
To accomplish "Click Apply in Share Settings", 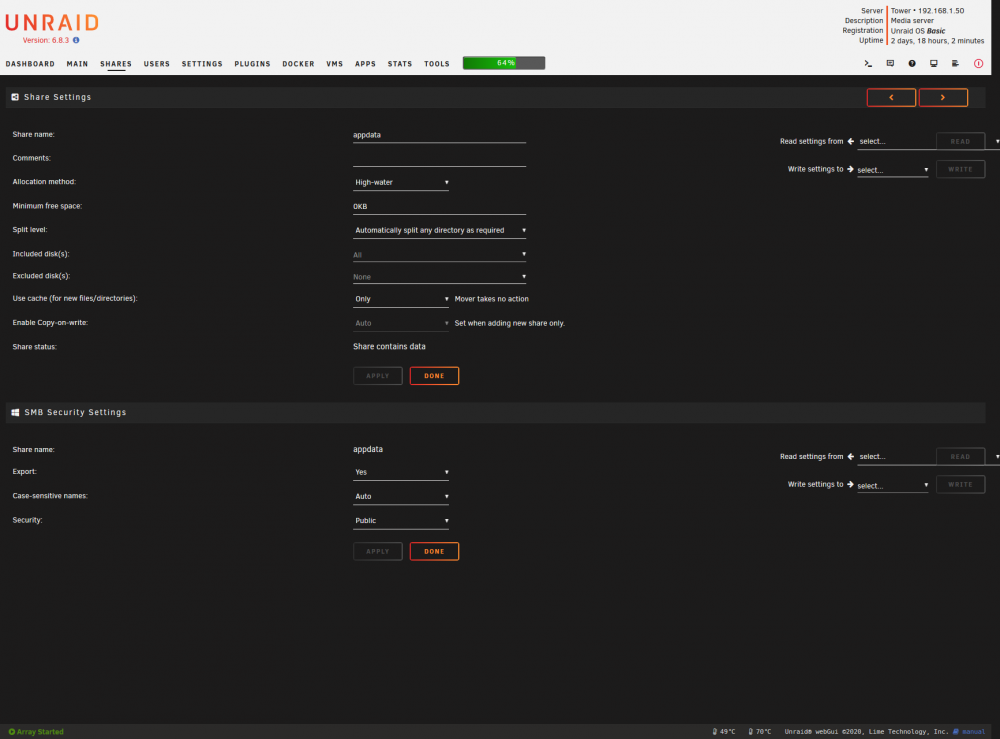I will 378,376.
